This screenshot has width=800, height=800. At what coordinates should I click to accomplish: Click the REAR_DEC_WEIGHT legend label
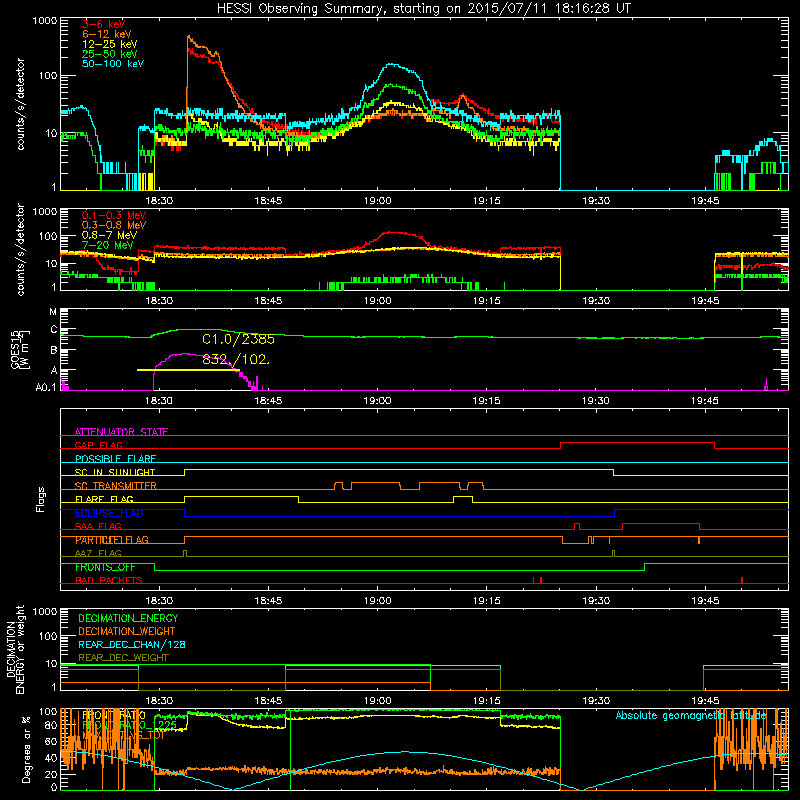(123, 658)
